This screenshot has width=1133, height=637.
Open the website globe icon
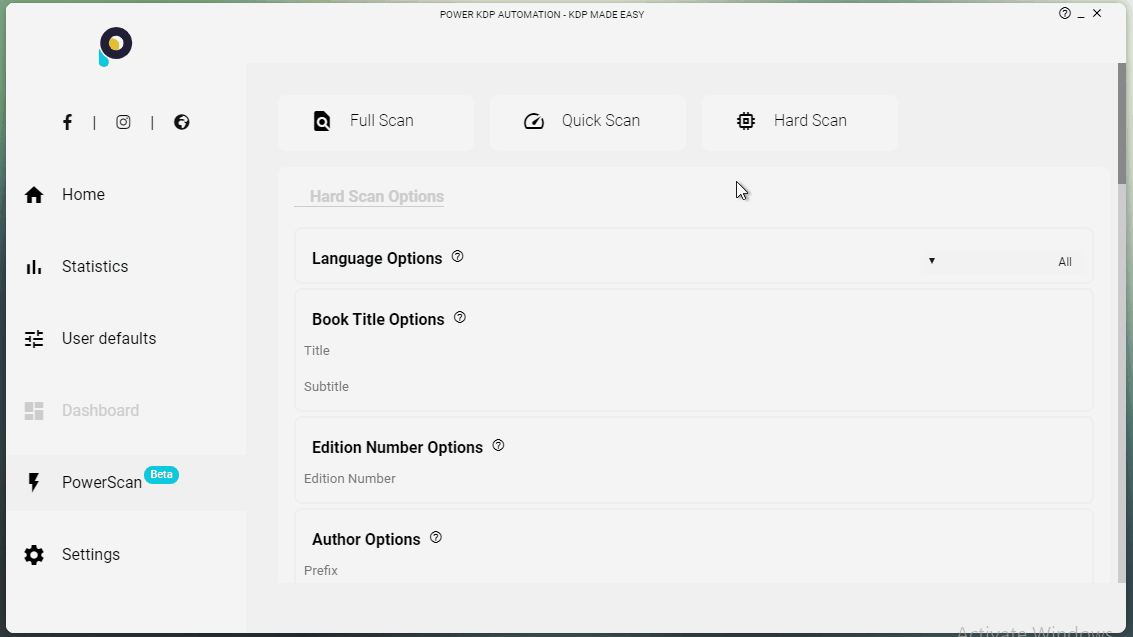click(x=181, y=122)
